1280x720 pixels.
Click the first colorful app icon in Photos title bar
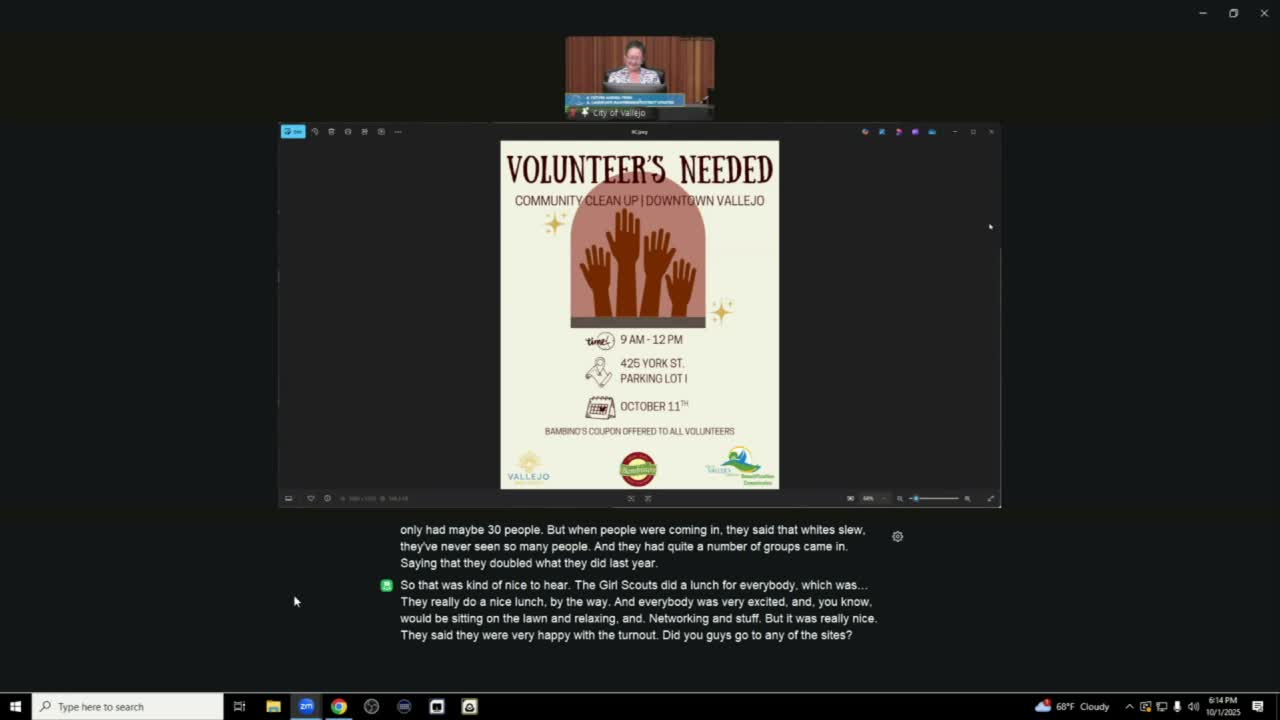point(865,132)
